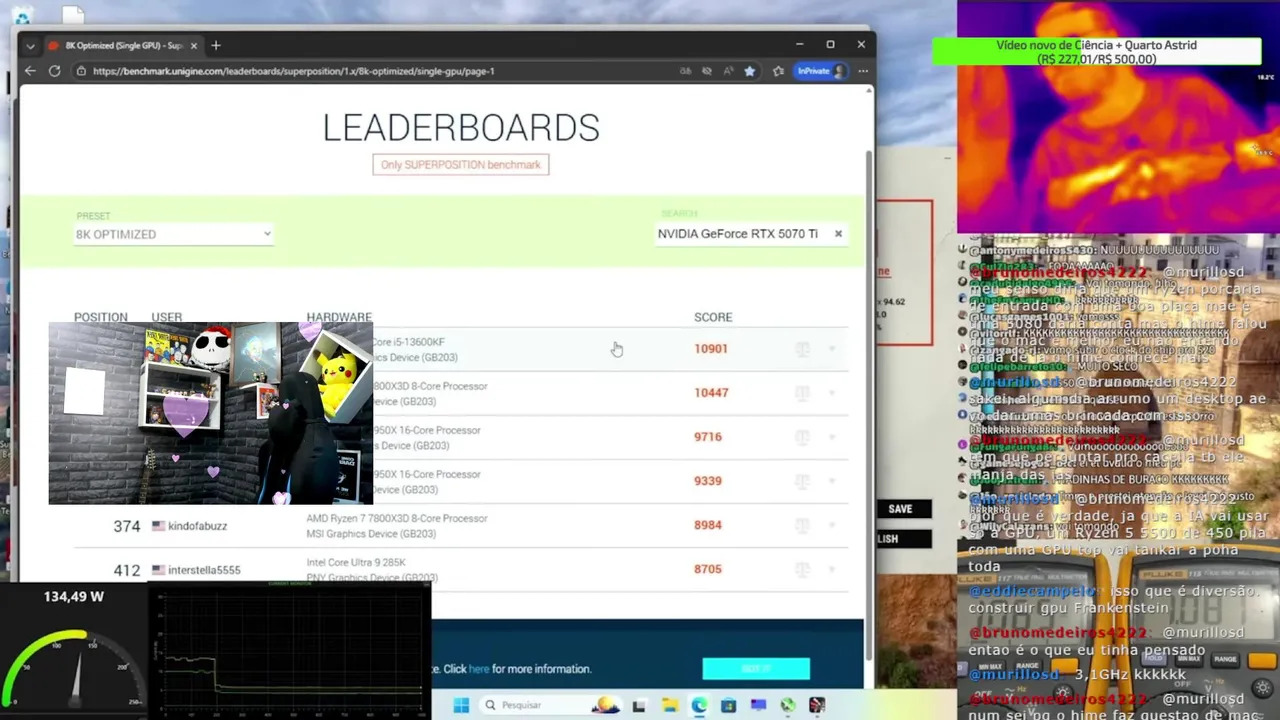Reload the Unigine leaderboard page
Screen dimensions: 1280x720
click(x=54, y=71)
